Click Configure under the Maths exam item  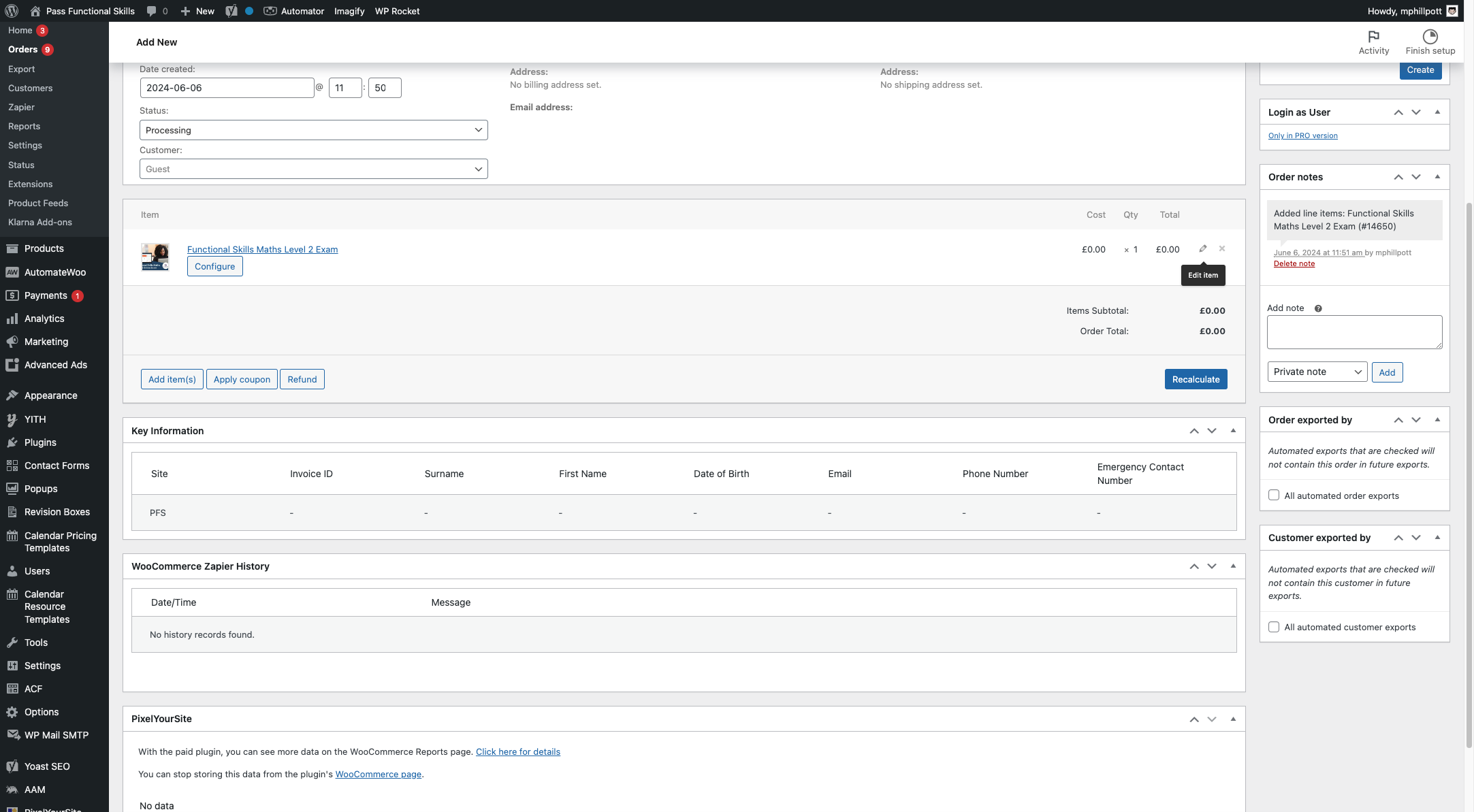pos(214,266)
